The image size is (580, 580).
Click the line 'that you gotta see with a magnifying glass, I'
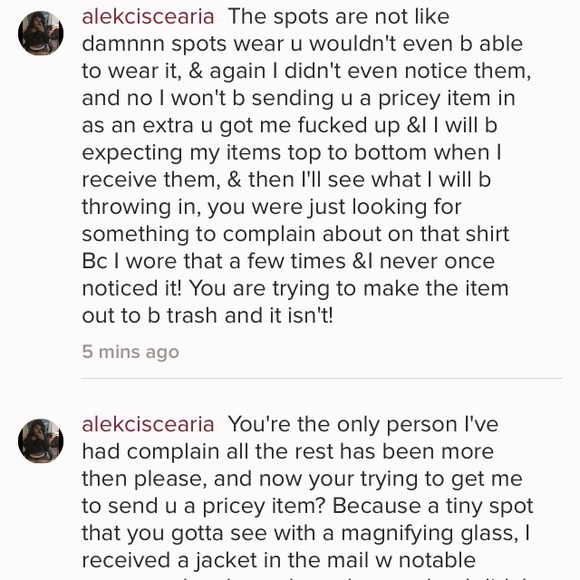click(x=306, y=533)
